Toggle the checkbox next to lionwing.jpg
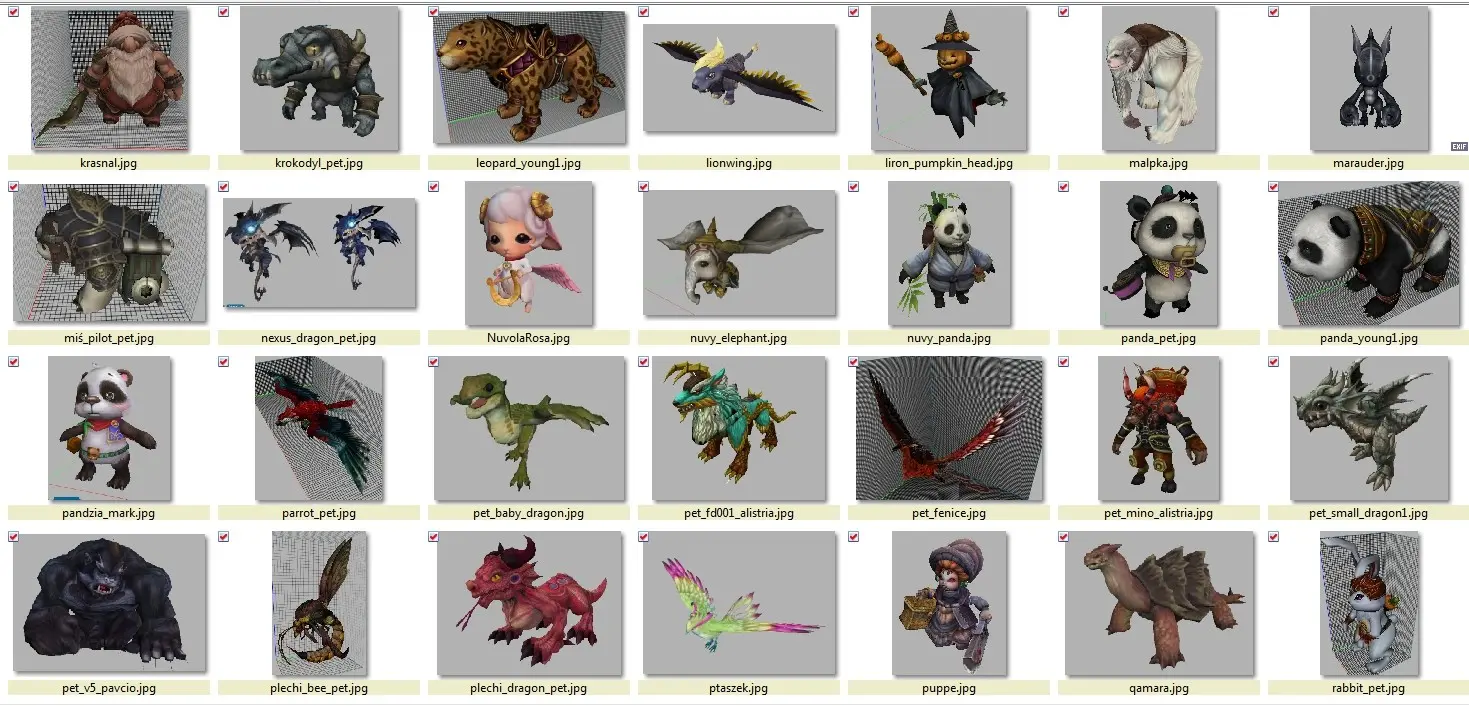Image resolution: width=1469 pixels, height=706 pixels. coord(643,12)
